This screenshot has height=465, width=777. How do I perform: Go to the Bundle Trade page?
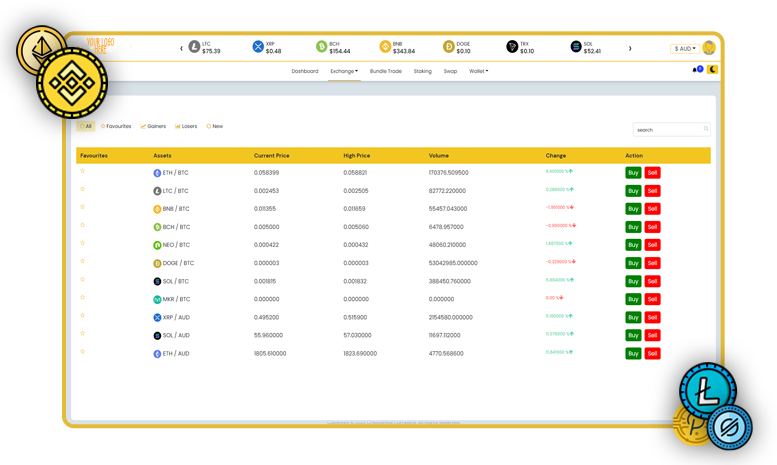(x=386, y=71)
